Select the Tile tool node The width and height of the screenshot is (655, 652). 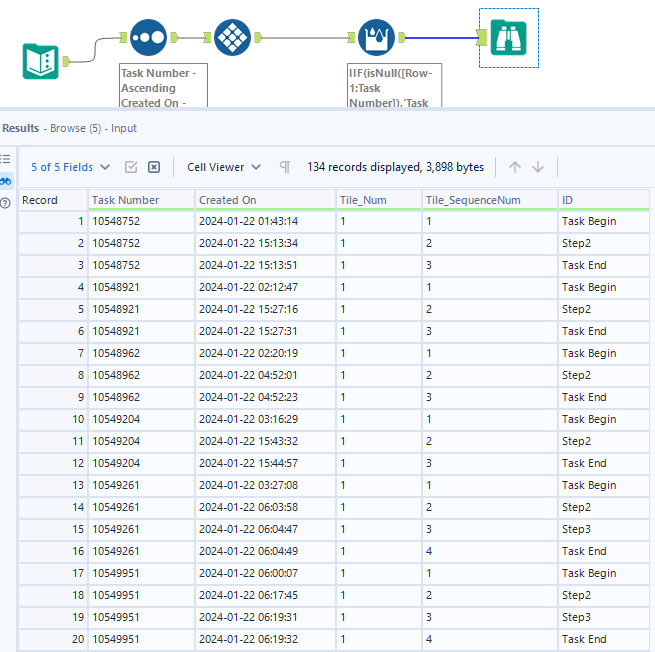click(232, 38)
